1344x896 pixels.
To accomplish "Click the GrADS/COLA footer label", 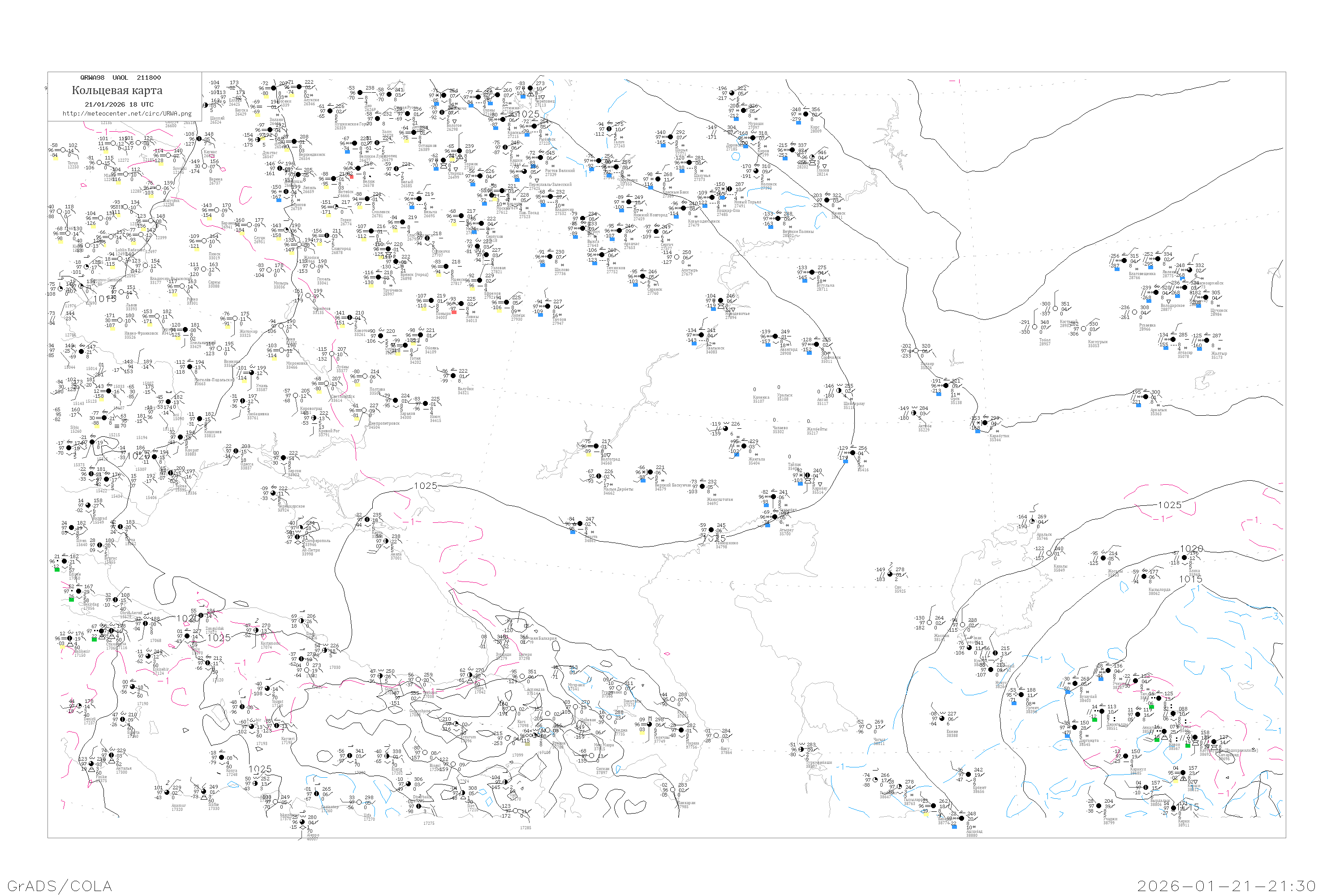I will [60, 886].
